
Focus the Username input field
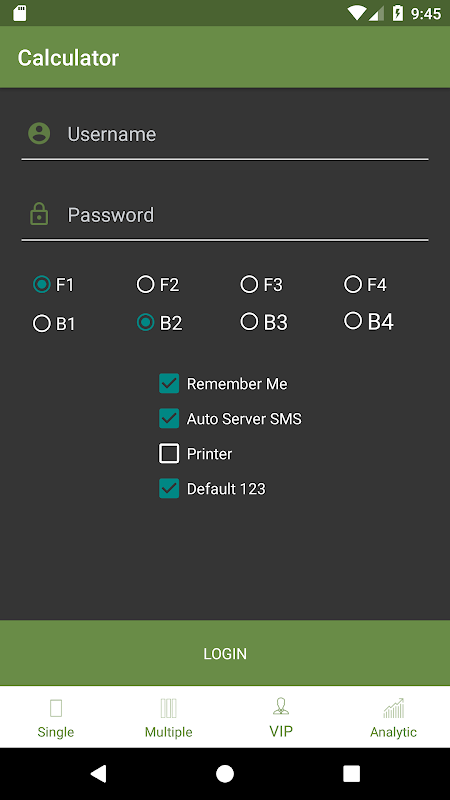pos(224,135)
